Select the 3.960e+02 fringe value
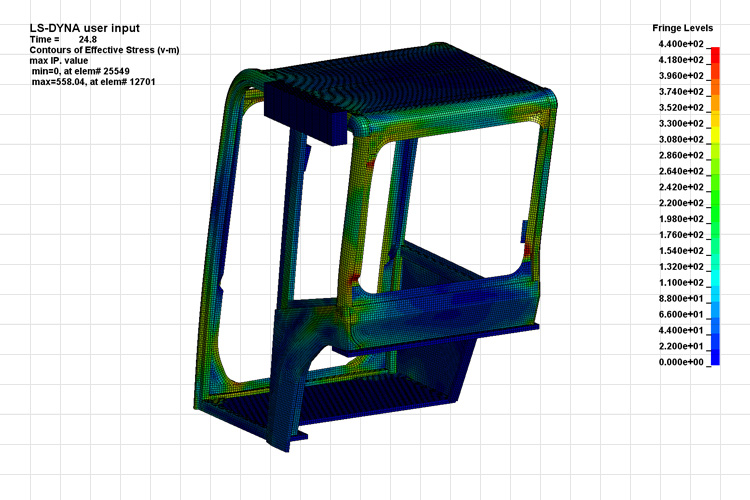 click(681, 76)
